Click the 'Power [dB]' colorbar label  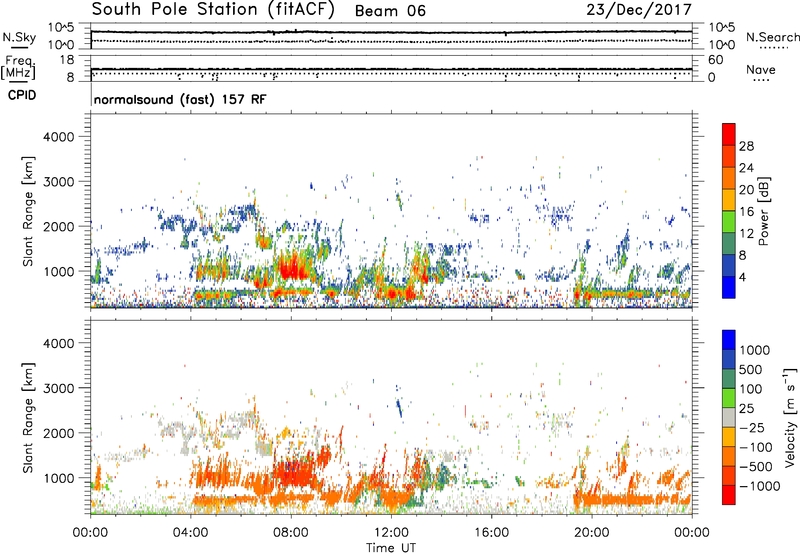pos(764,211)
